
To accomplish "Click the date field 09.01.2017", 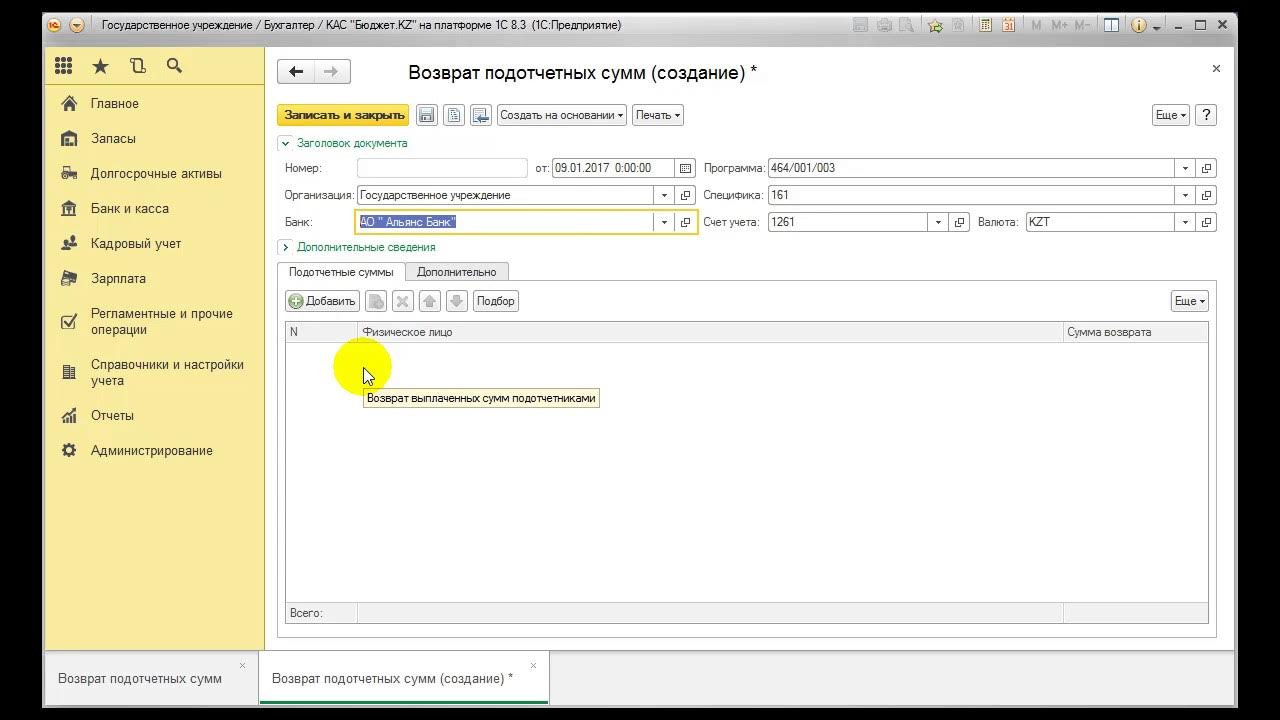I will point(613,168).
